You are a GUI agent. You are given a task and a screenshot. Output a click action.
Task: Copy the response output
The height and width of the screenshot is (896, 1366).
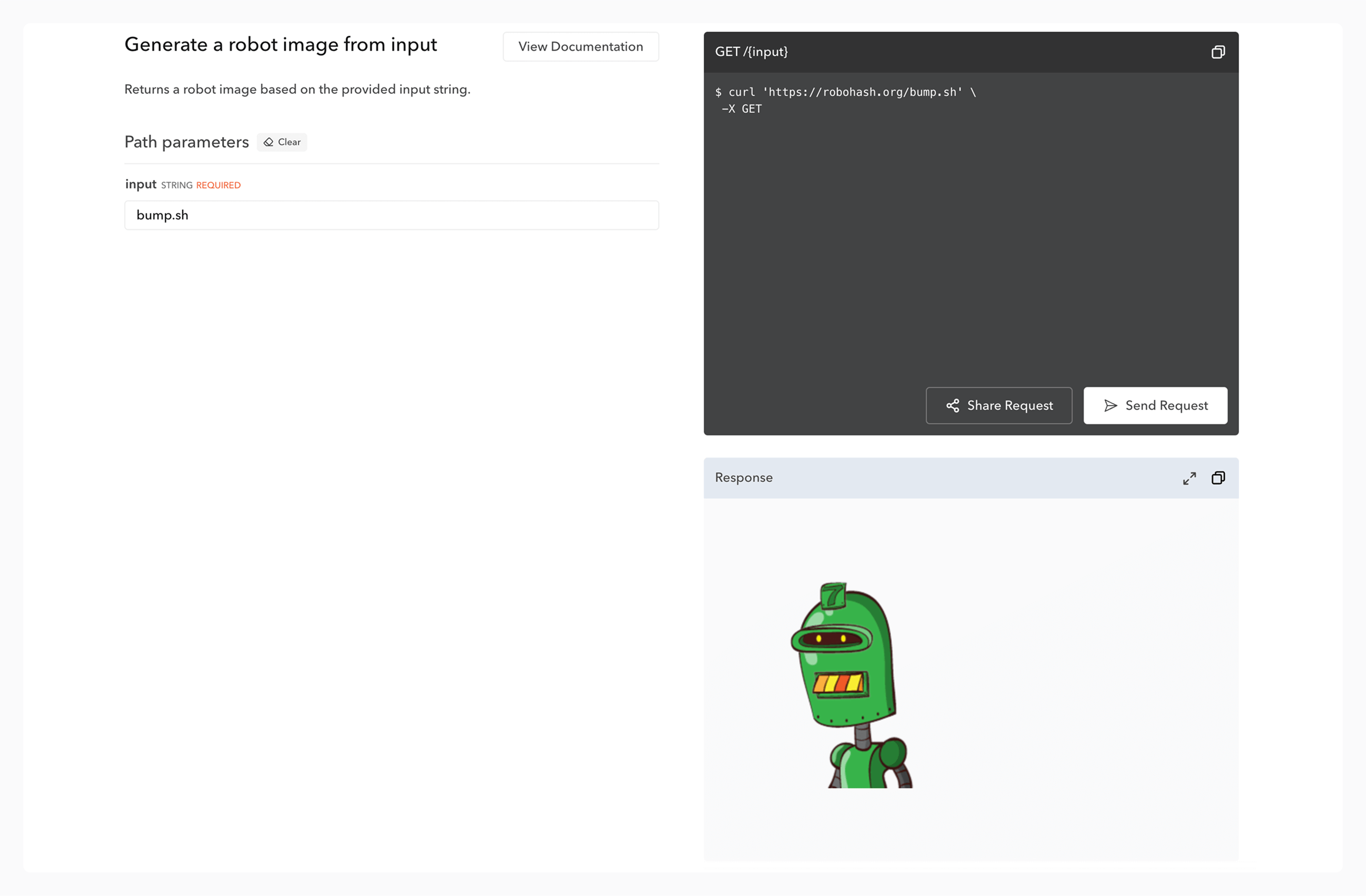(1219, 478)
